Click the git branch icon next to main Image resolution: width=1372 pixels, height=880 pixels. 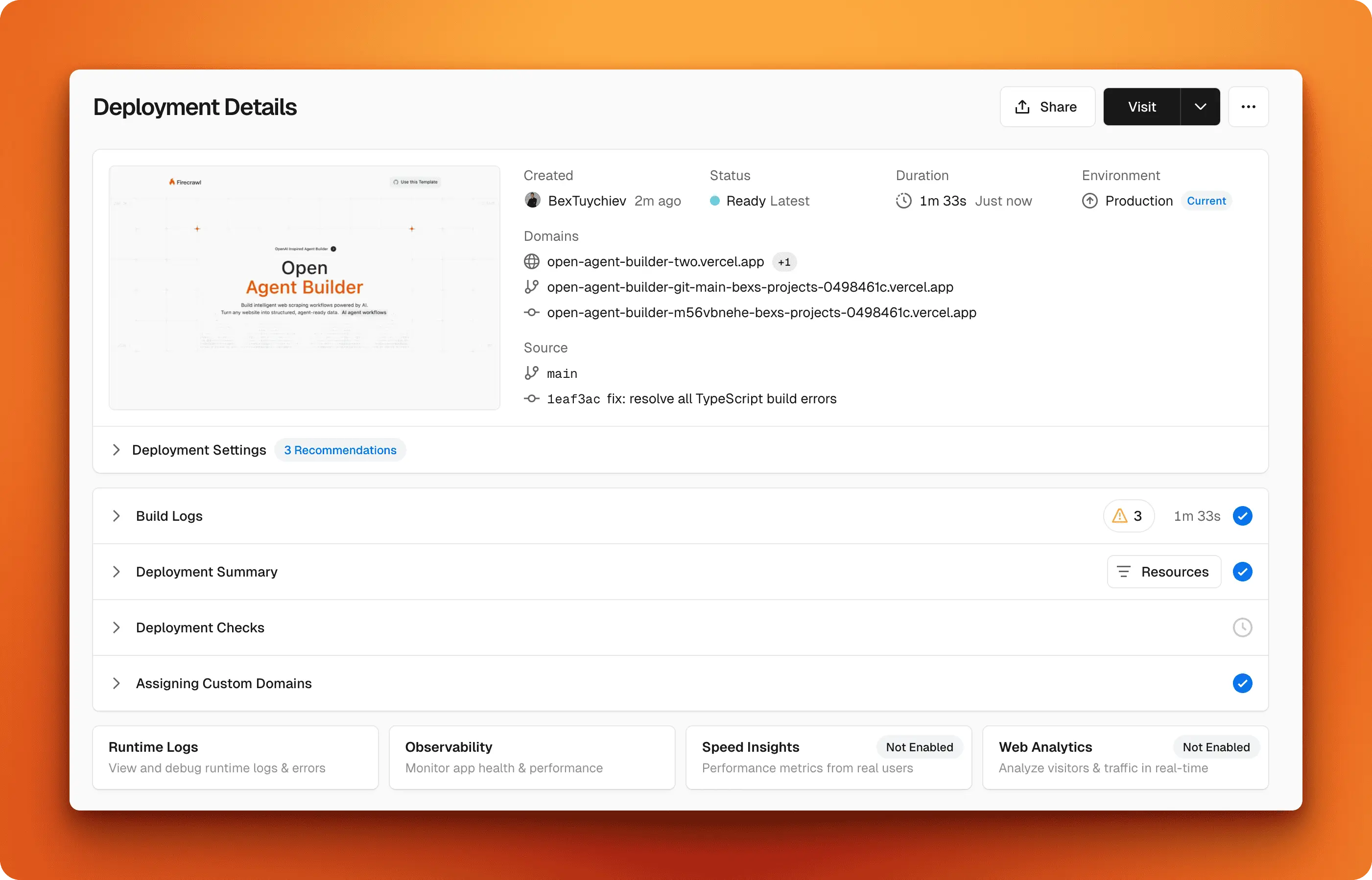[x=532, y=373]
